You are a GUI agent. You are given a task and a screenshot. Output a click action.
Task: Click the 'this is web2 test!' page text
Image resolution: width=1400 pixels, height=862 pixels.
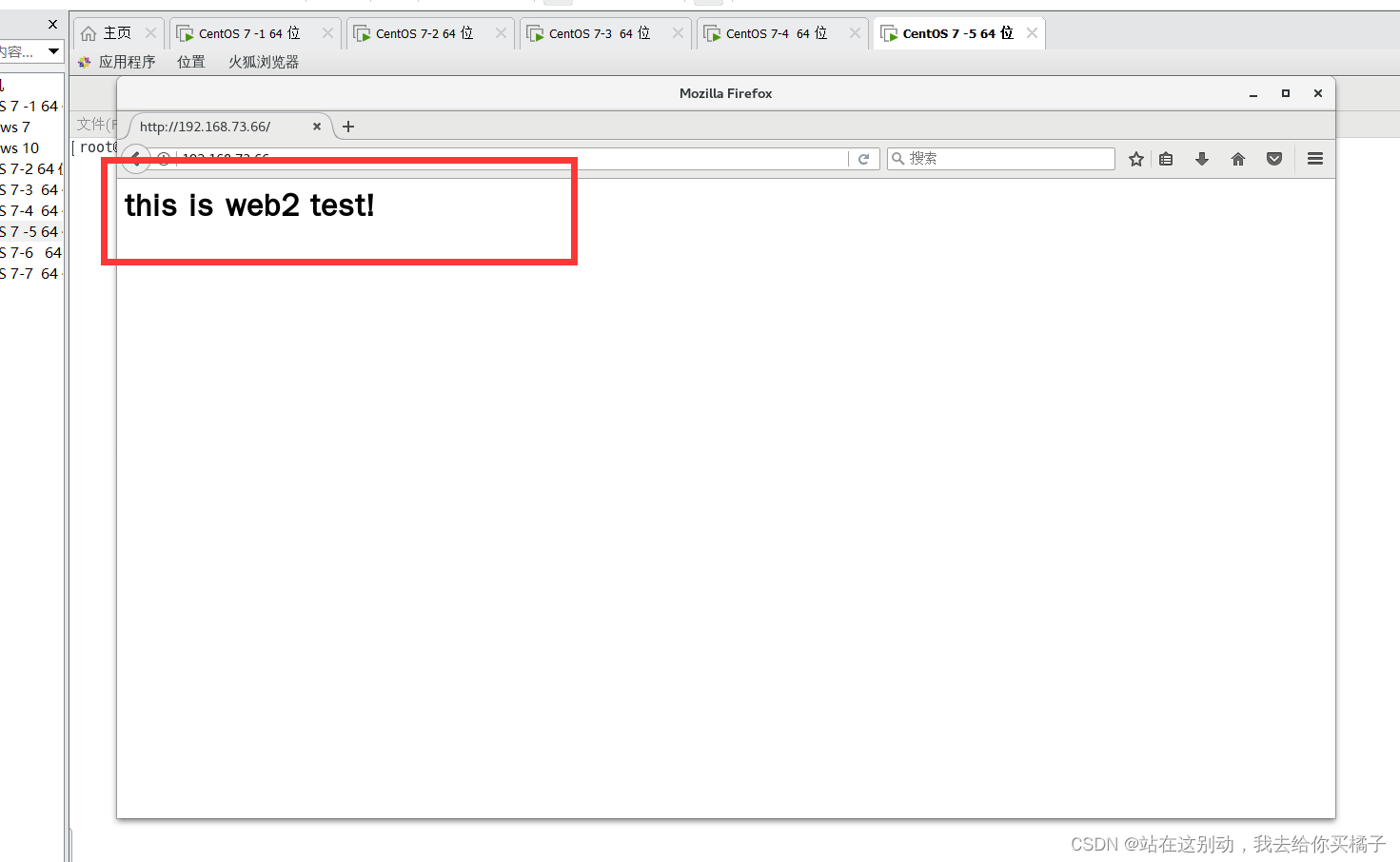click(x=249, y=205)
